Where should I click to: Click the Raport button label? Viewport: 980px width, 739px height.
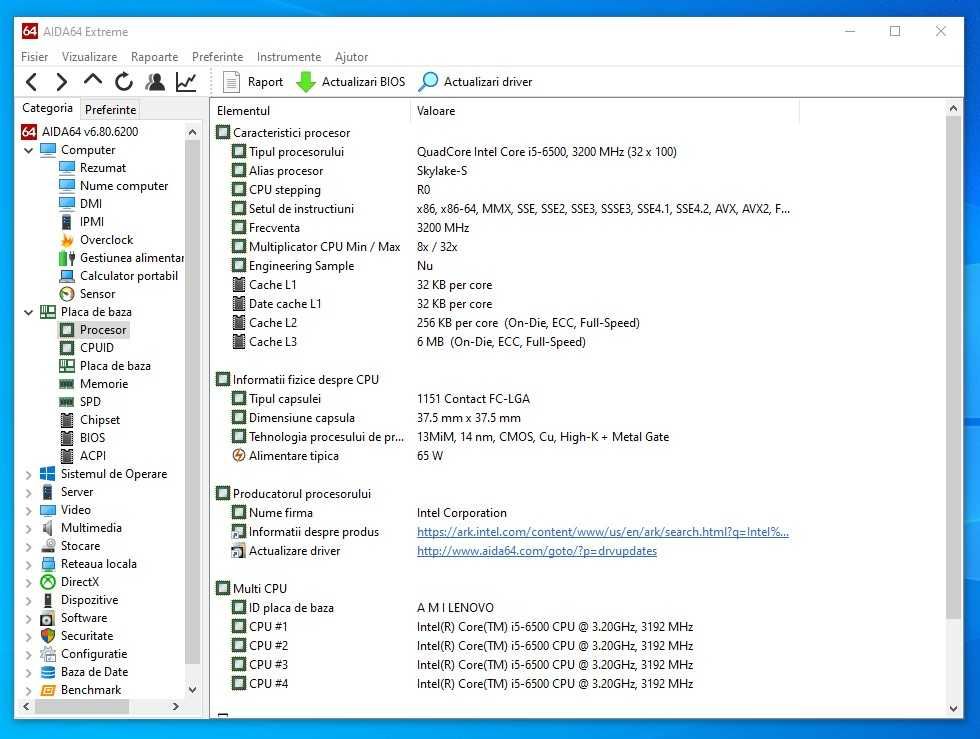265,82
